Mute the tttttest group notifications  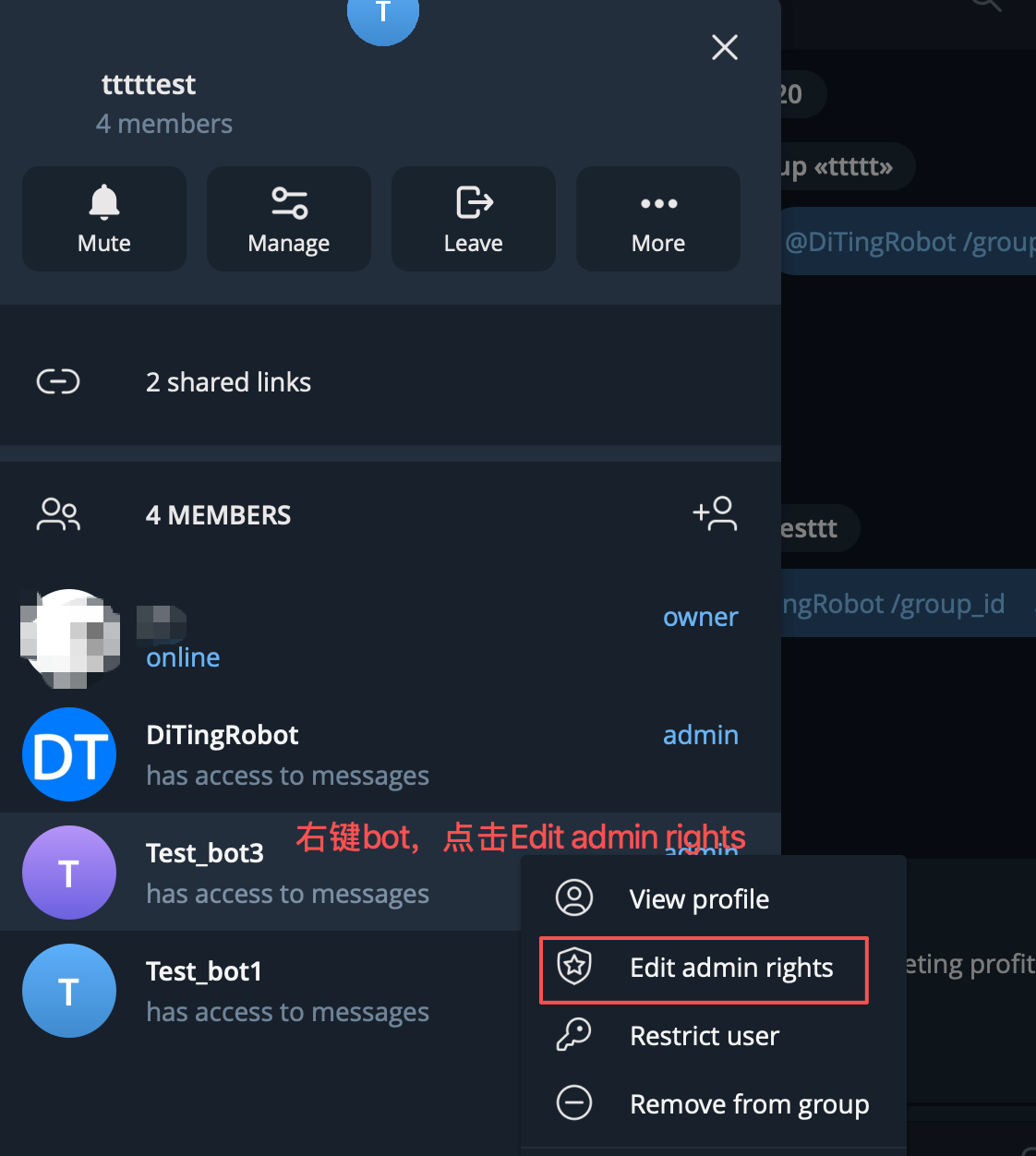click(104, 219)
